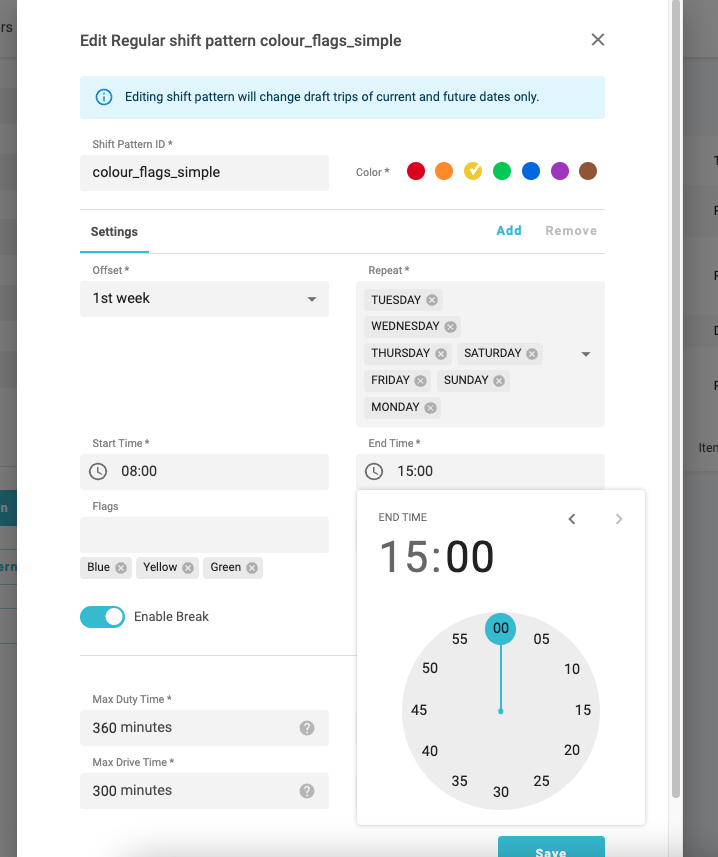Click the Start Time clock icon

tap(98, 471)
